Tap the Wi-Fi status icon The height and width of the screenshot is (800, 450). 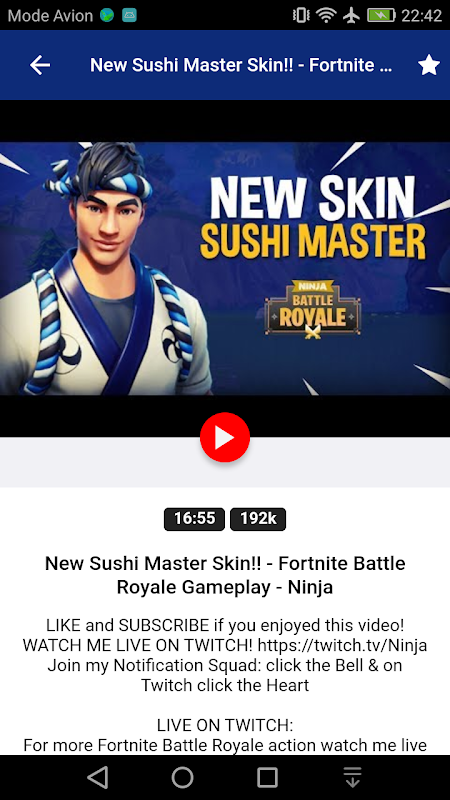(326, 15)
